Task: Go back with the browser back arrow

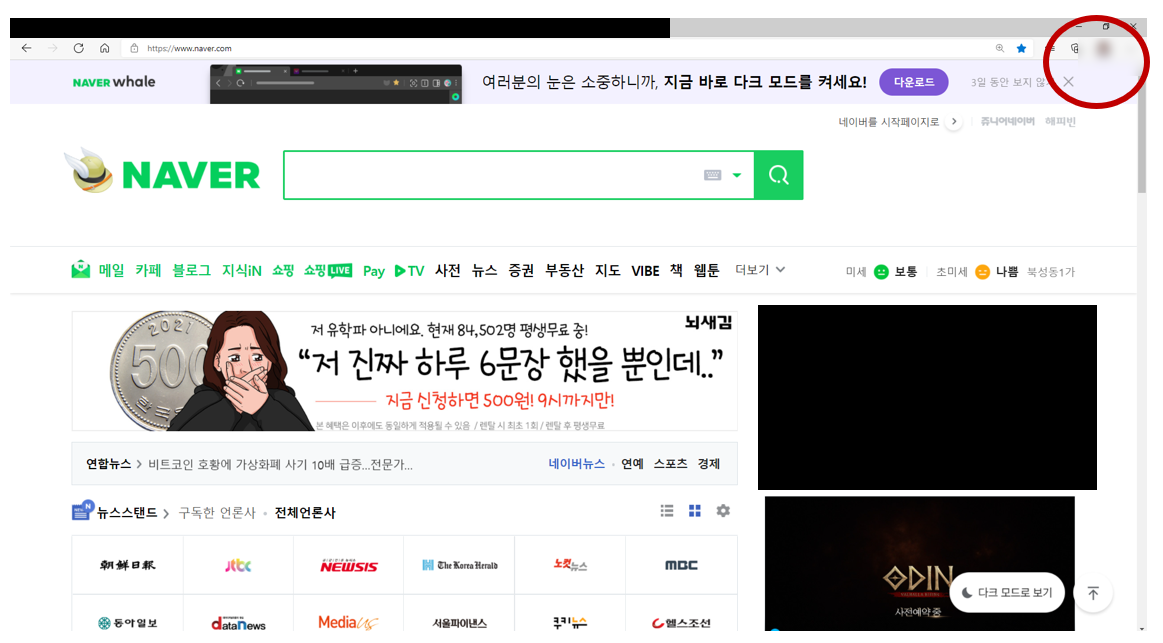Action: click(27, 48)
